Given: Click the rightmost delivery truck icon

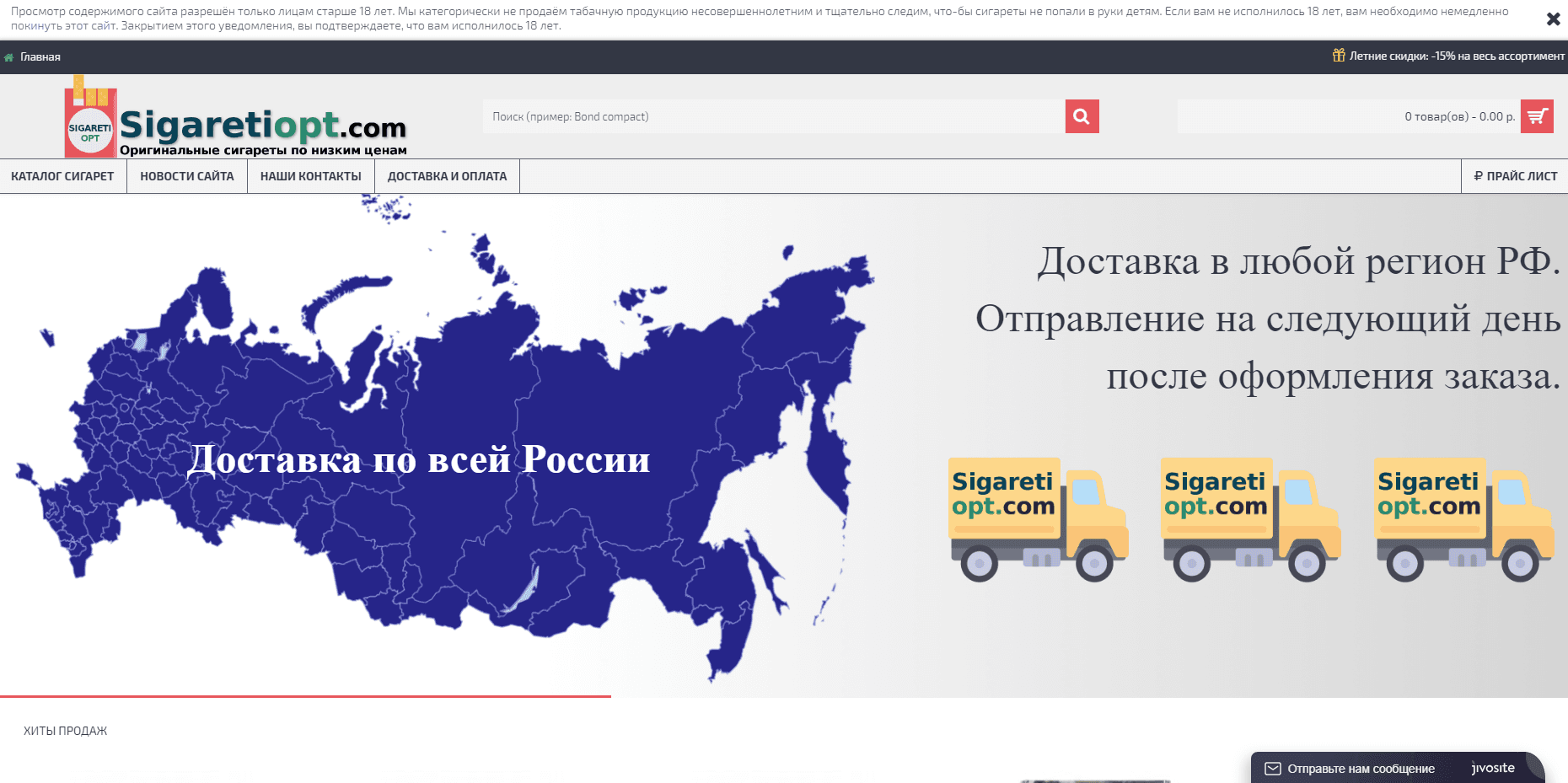Looking at the screenshot, I should (x=1463, y=518).
